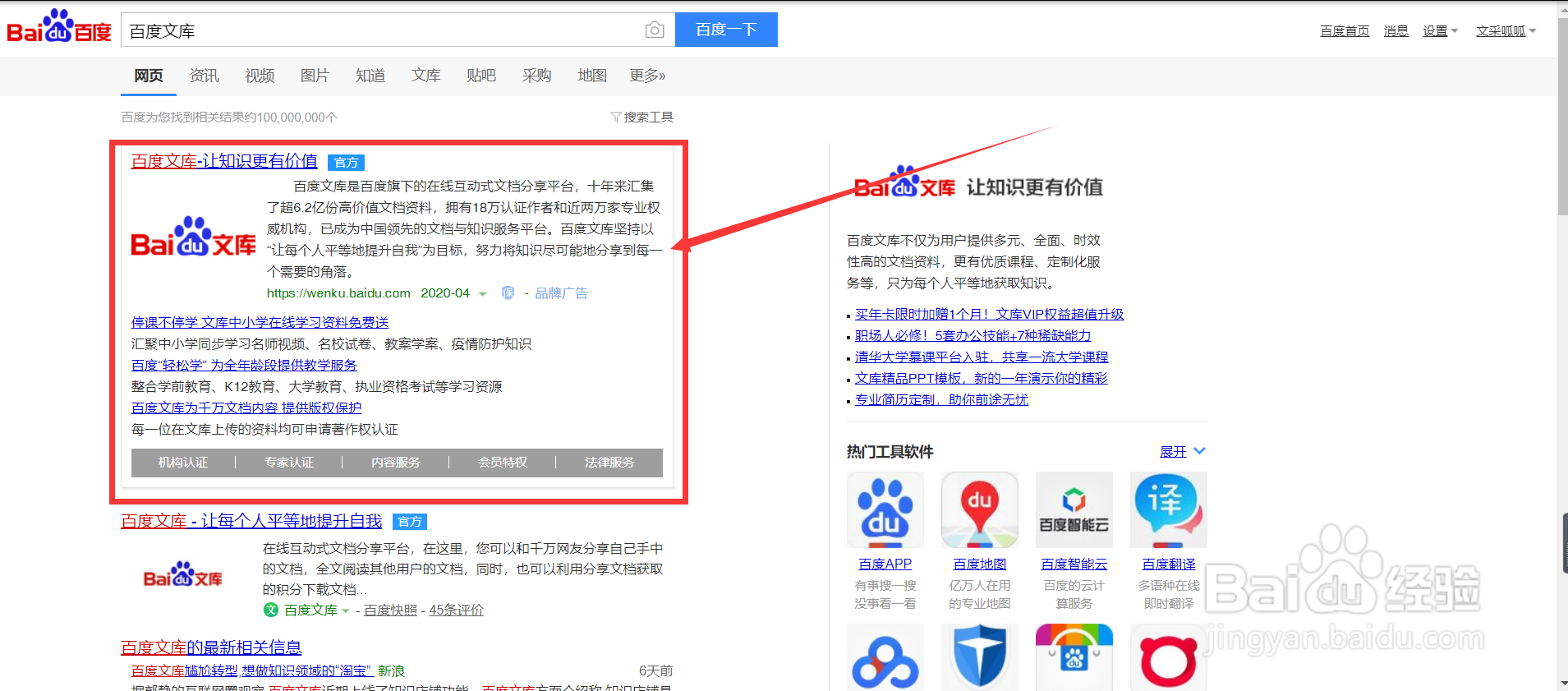Open the 百度地图 tool icon
The width and height of the screenshot is (1568, 691).
tap(979, 509)
